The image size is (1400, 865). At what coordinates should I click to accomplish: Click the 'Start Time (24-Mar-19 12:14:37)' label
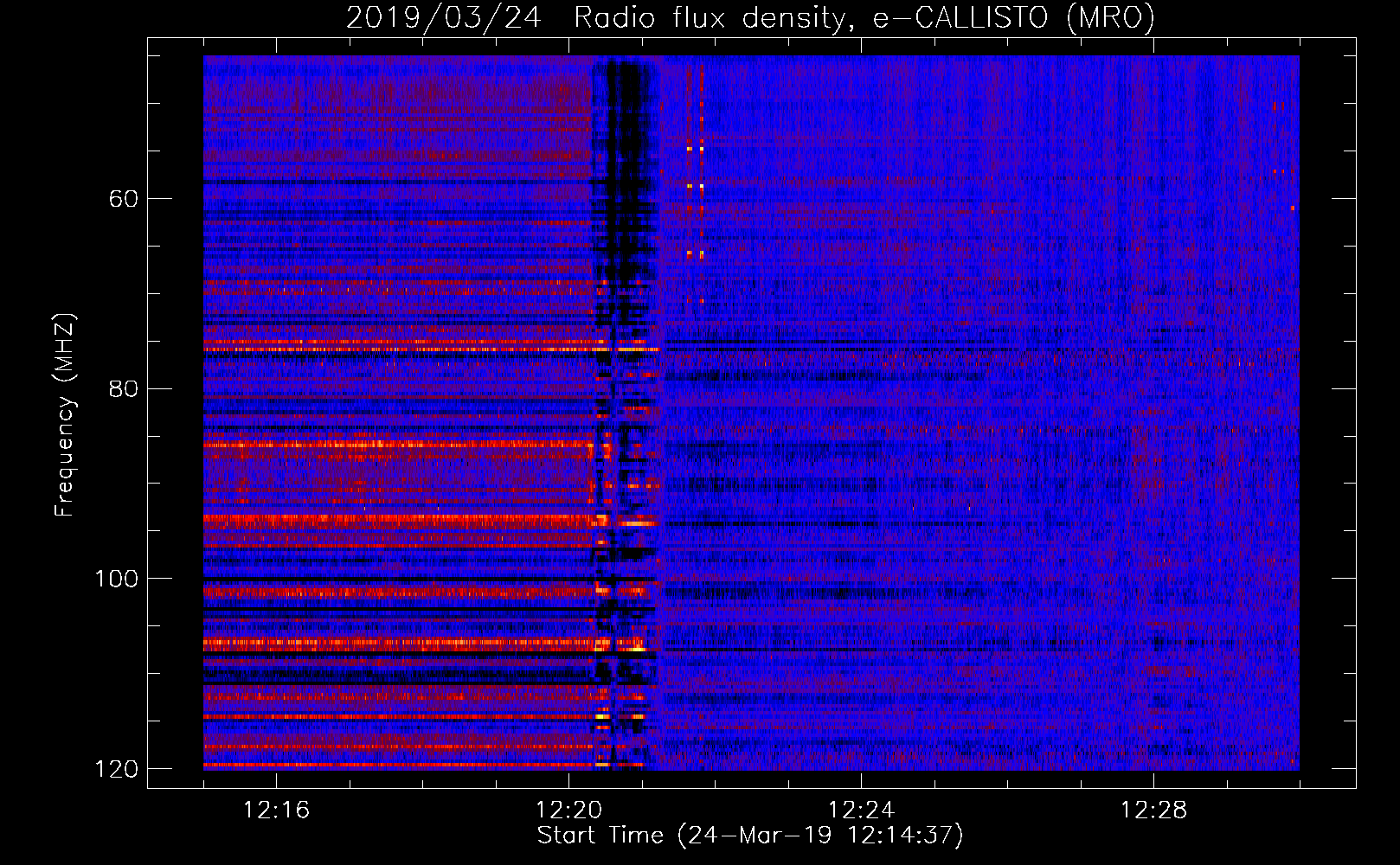(750, 836)
